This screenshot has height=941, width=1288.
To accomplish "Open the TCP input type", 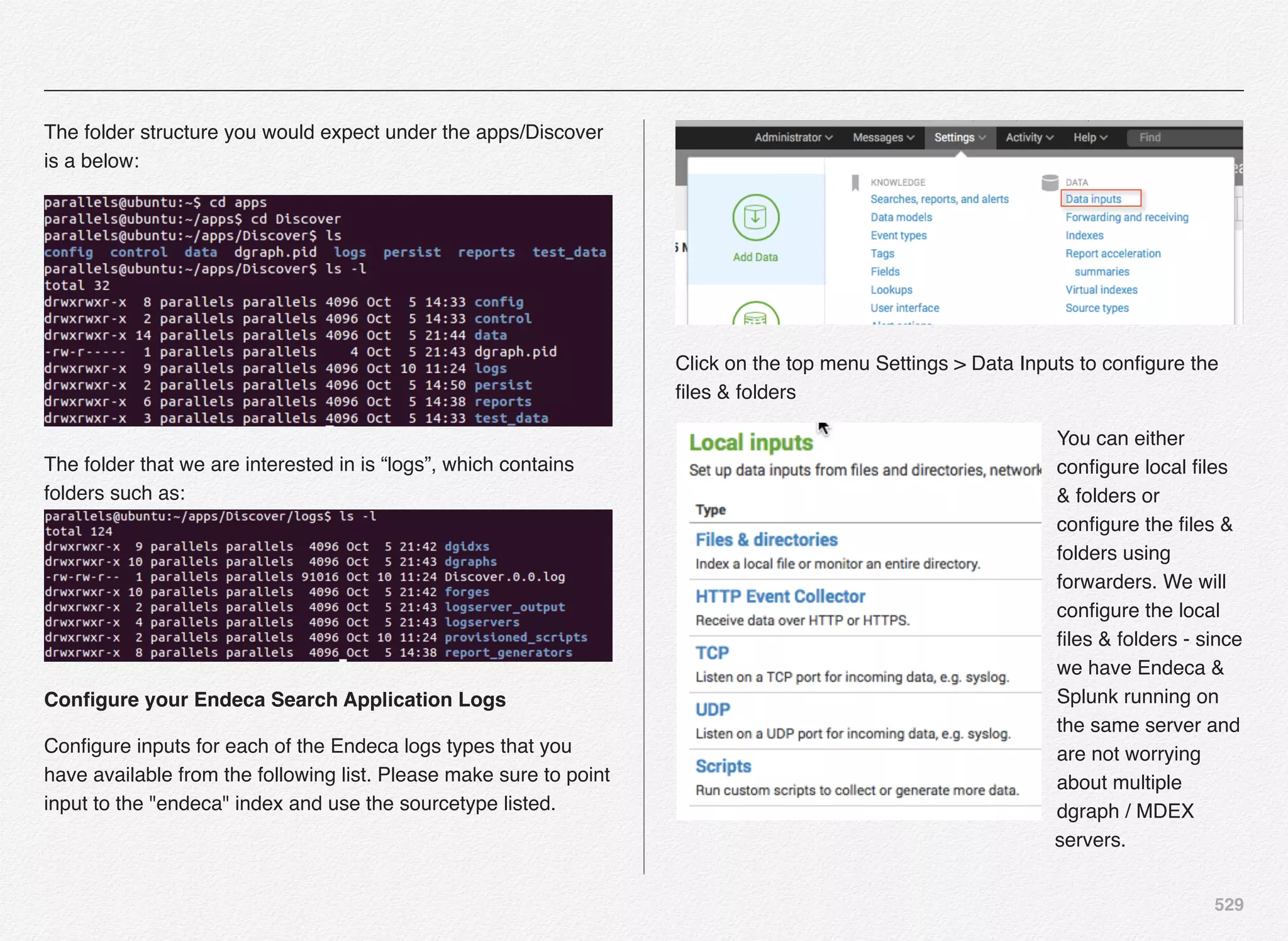I will pyautogui.click(x=712, y=653).
